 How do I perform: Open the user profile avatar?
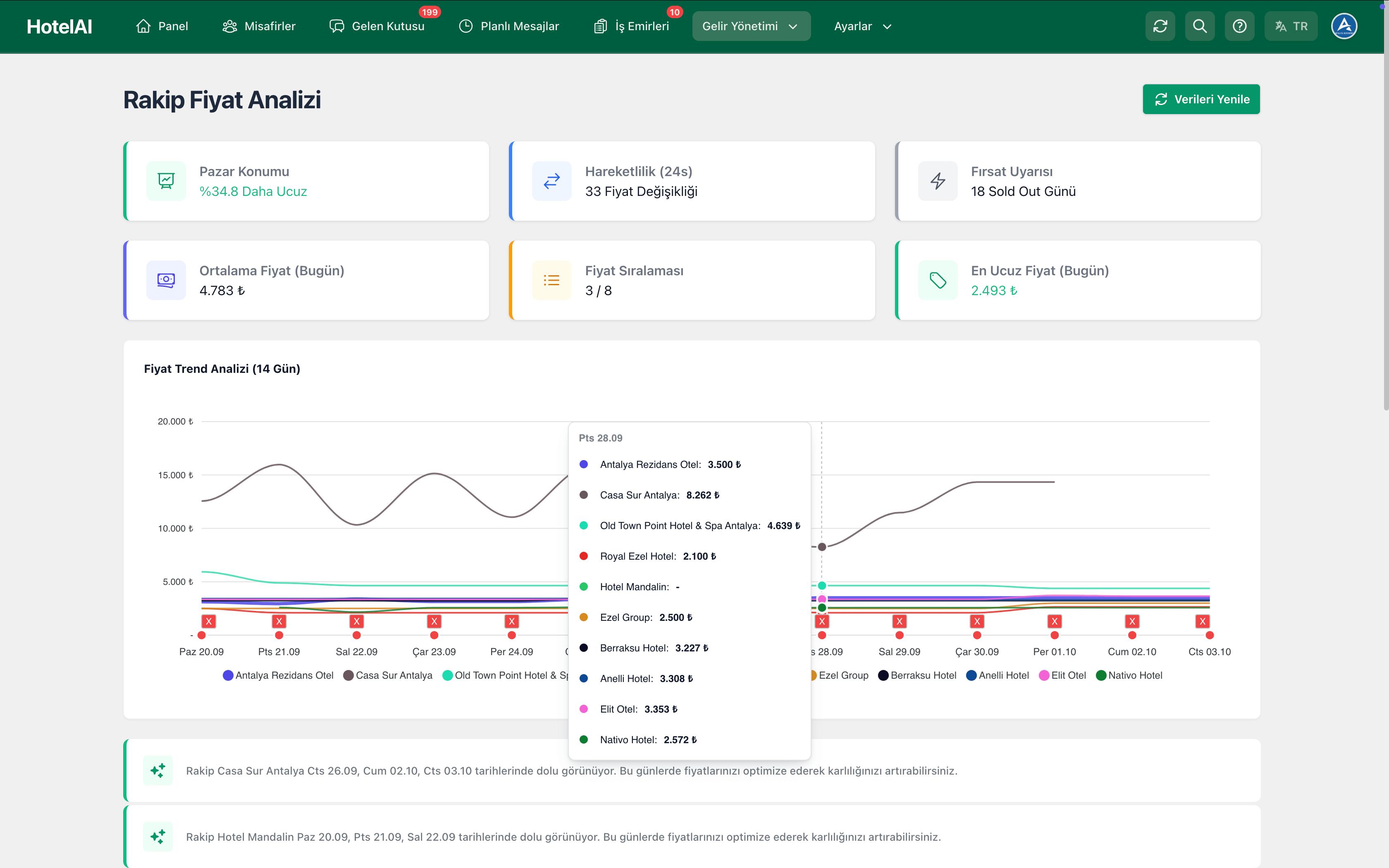pos(1344,26)
